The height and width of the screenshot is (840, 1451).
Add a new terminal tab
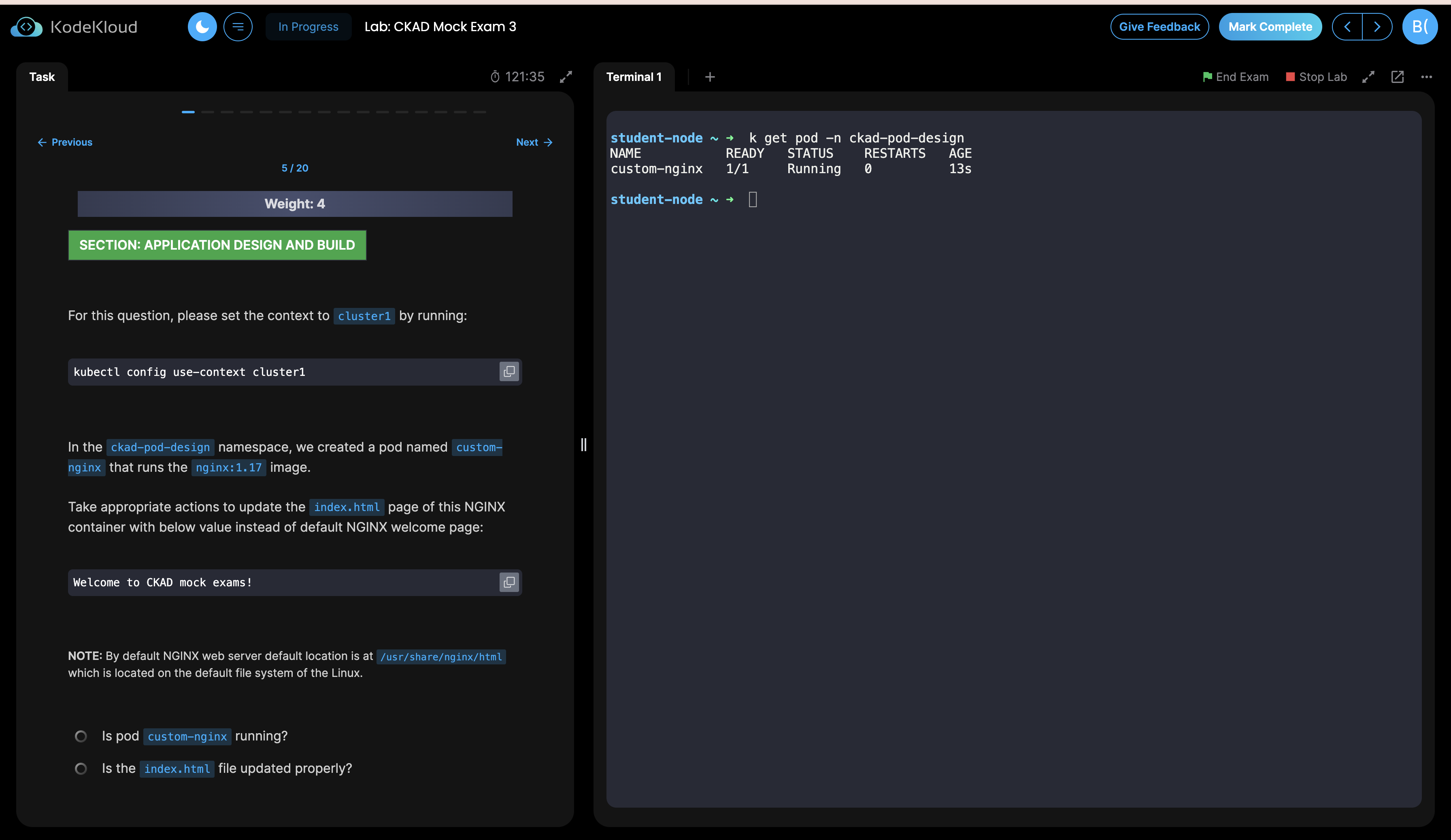tap(710, 76)
